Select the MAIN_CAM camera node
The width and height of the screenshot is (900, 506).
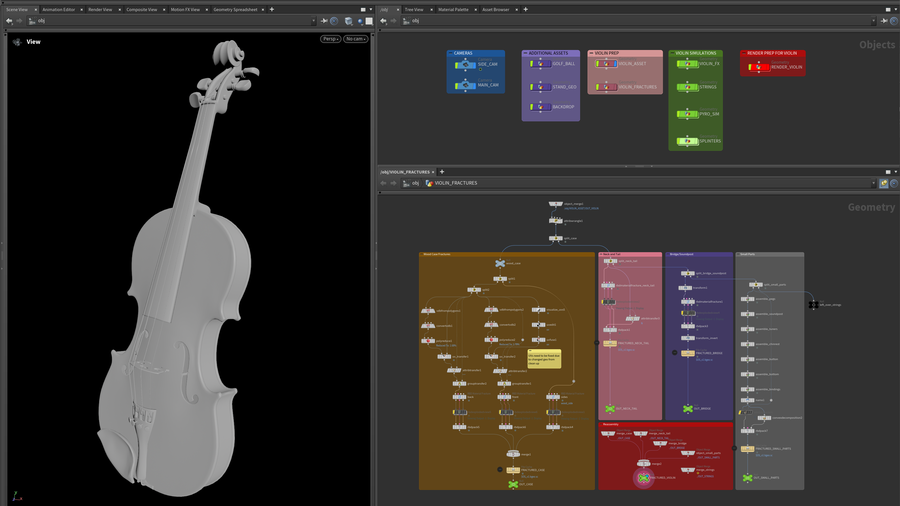(465, 85)
